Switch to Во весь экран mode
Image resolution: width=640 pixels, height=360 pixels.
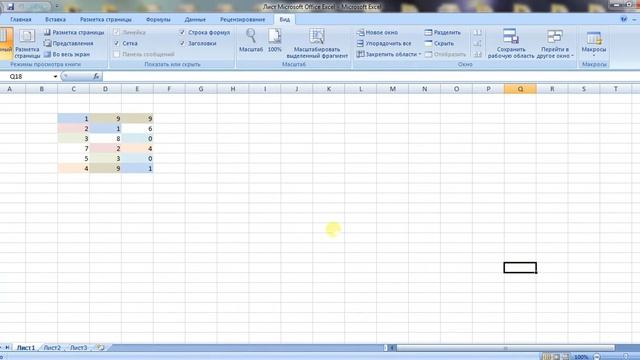click(x=67, y=54)
